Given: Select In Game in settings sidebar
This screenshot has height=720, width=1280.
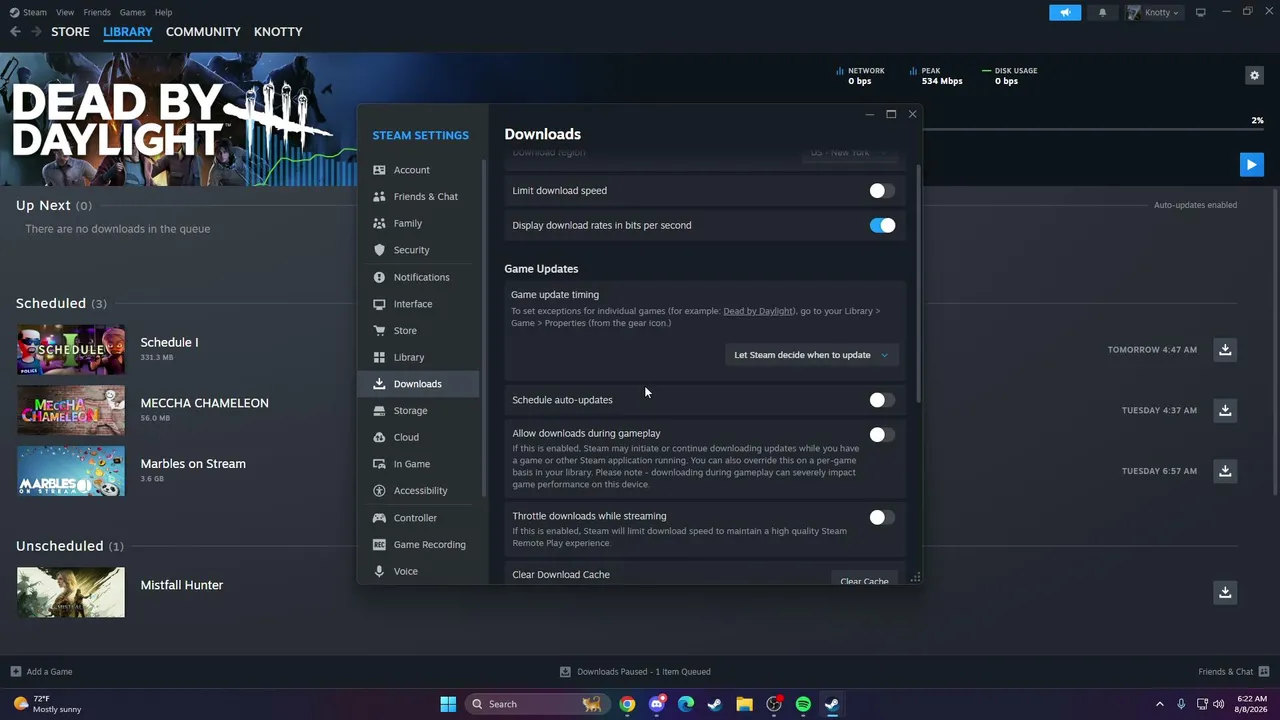Looking at the screenshot, I should [418, 464].
